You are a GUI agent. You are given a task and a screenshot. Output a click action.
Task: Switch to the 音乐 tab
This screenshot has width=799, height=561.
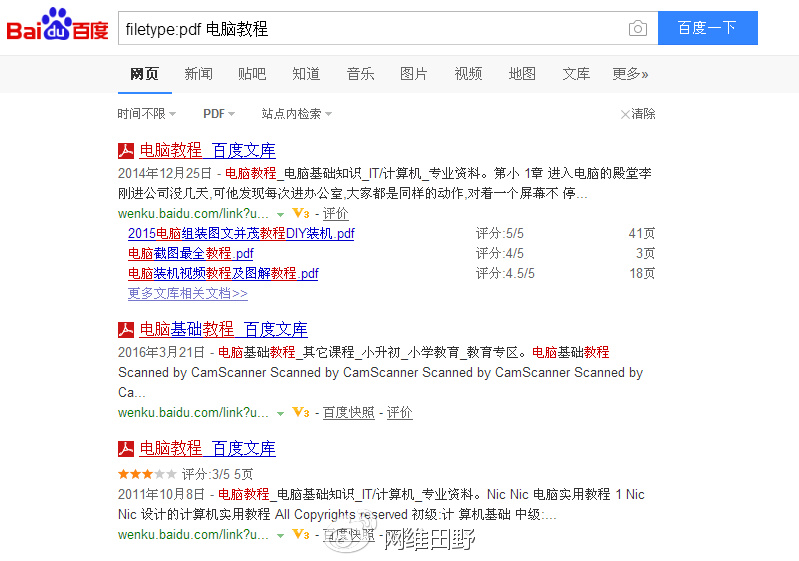tap(360, 74)
